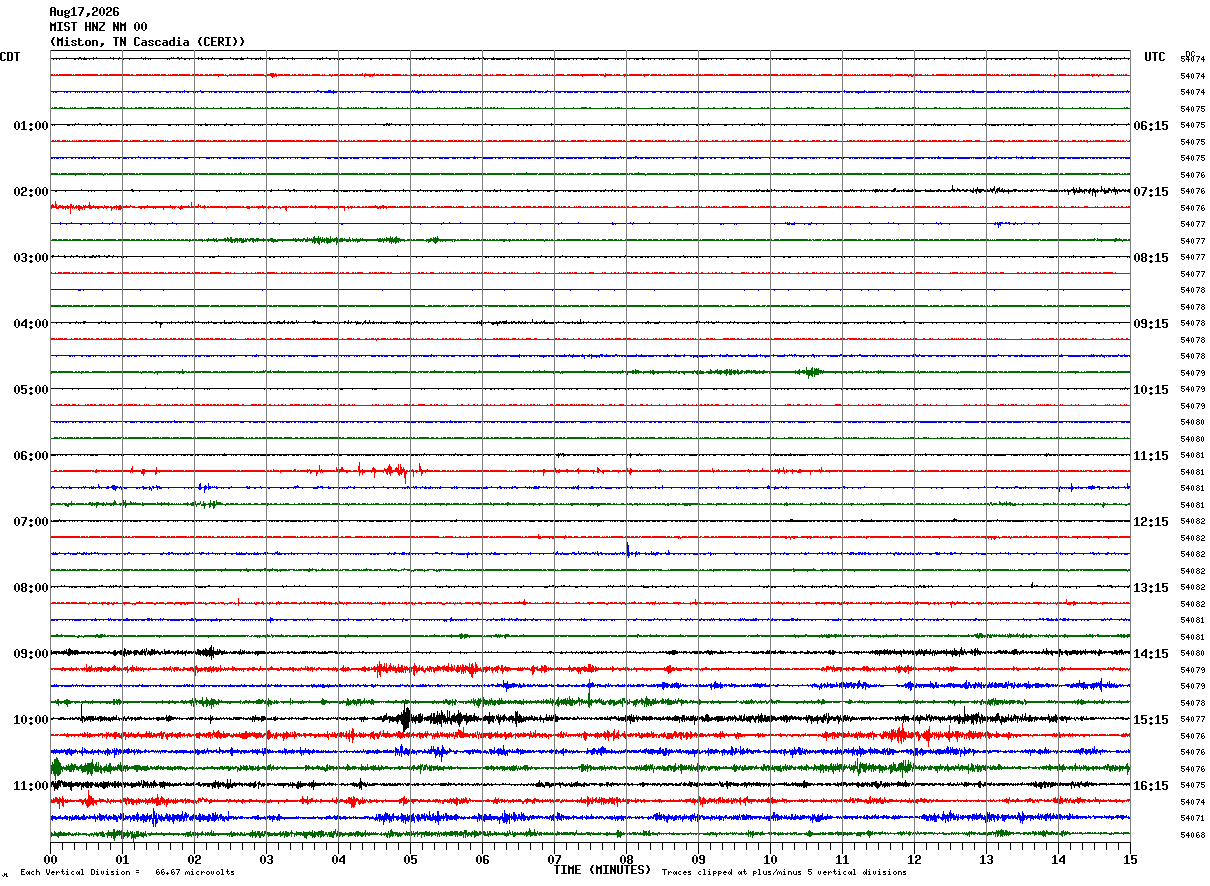Select the station code MIST HNZ NM 00
Screen dimensions: 1210x886
[98, 27]
